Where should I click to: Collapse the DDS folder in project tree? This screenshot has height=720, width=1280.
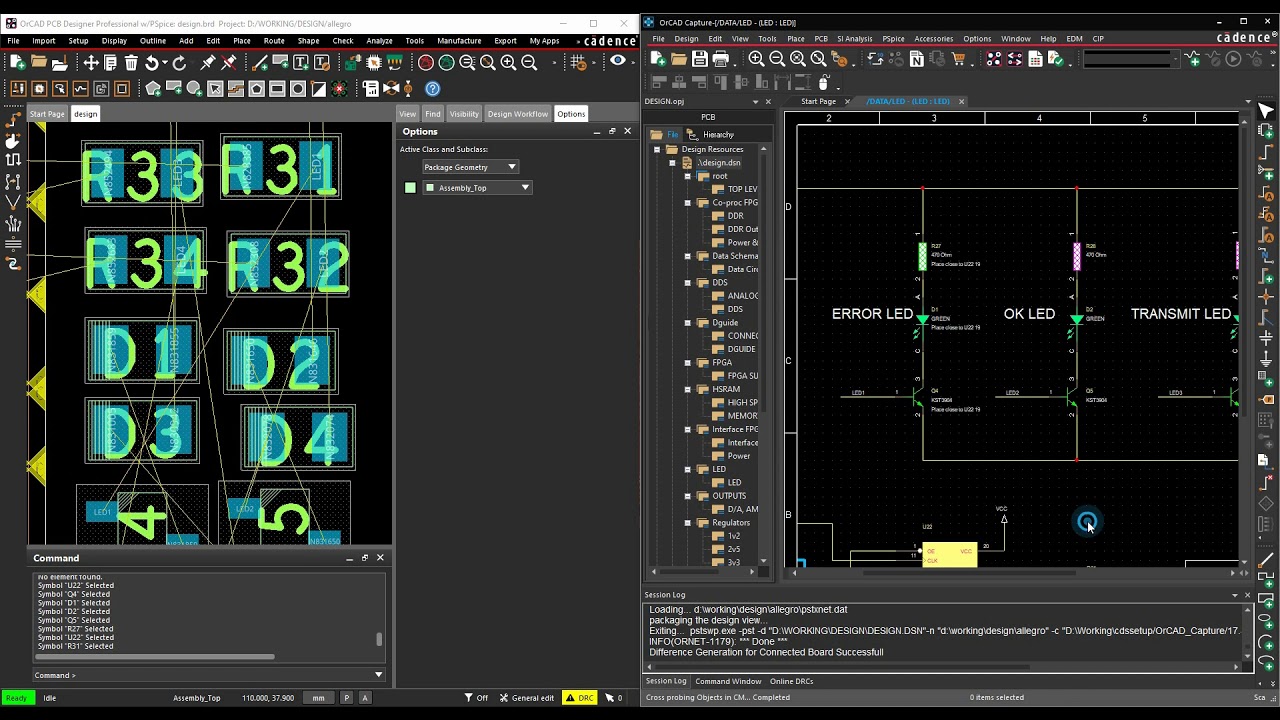[687, 283]
